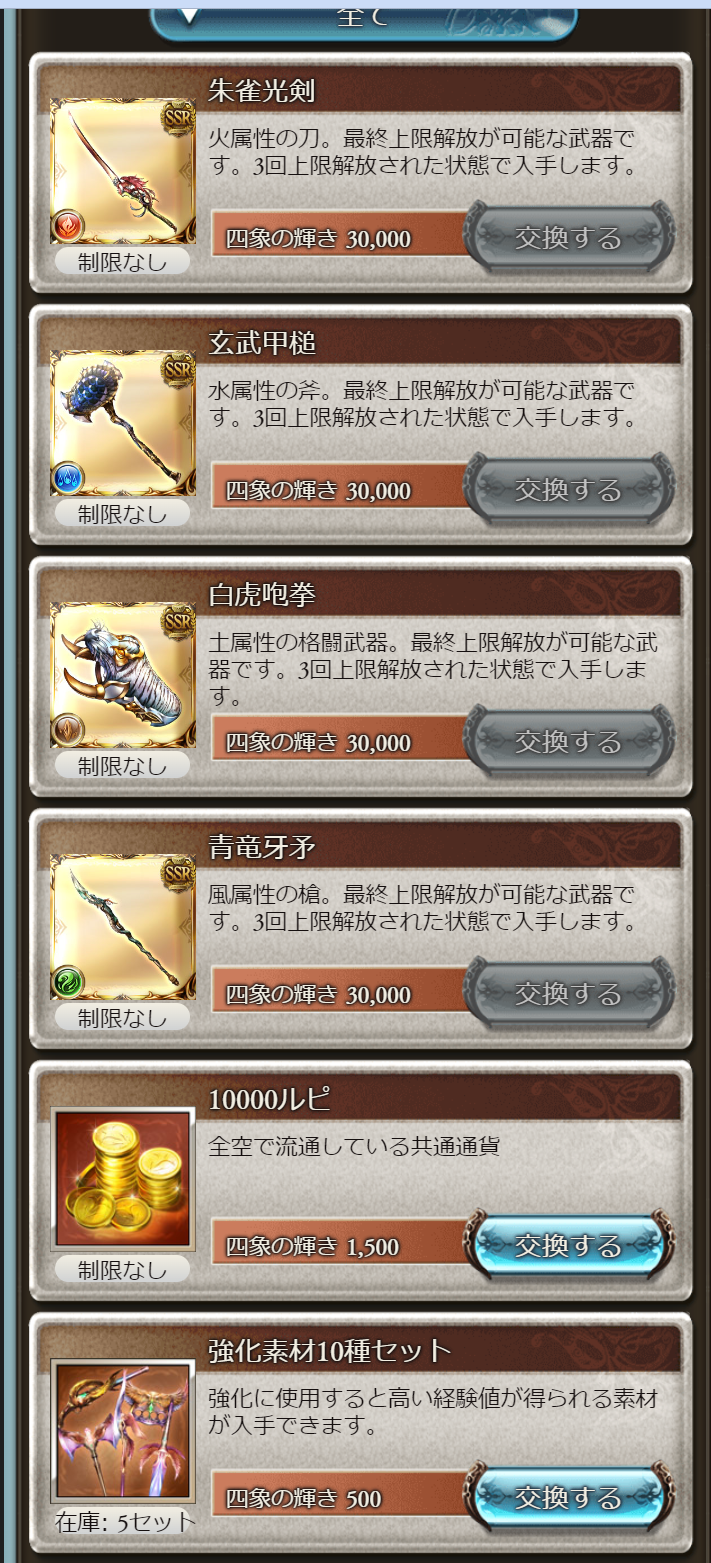This screenshot has width=711, height=1563.
Task: Click 交換する button for 青竜牙矛
Action: point(568,993)
